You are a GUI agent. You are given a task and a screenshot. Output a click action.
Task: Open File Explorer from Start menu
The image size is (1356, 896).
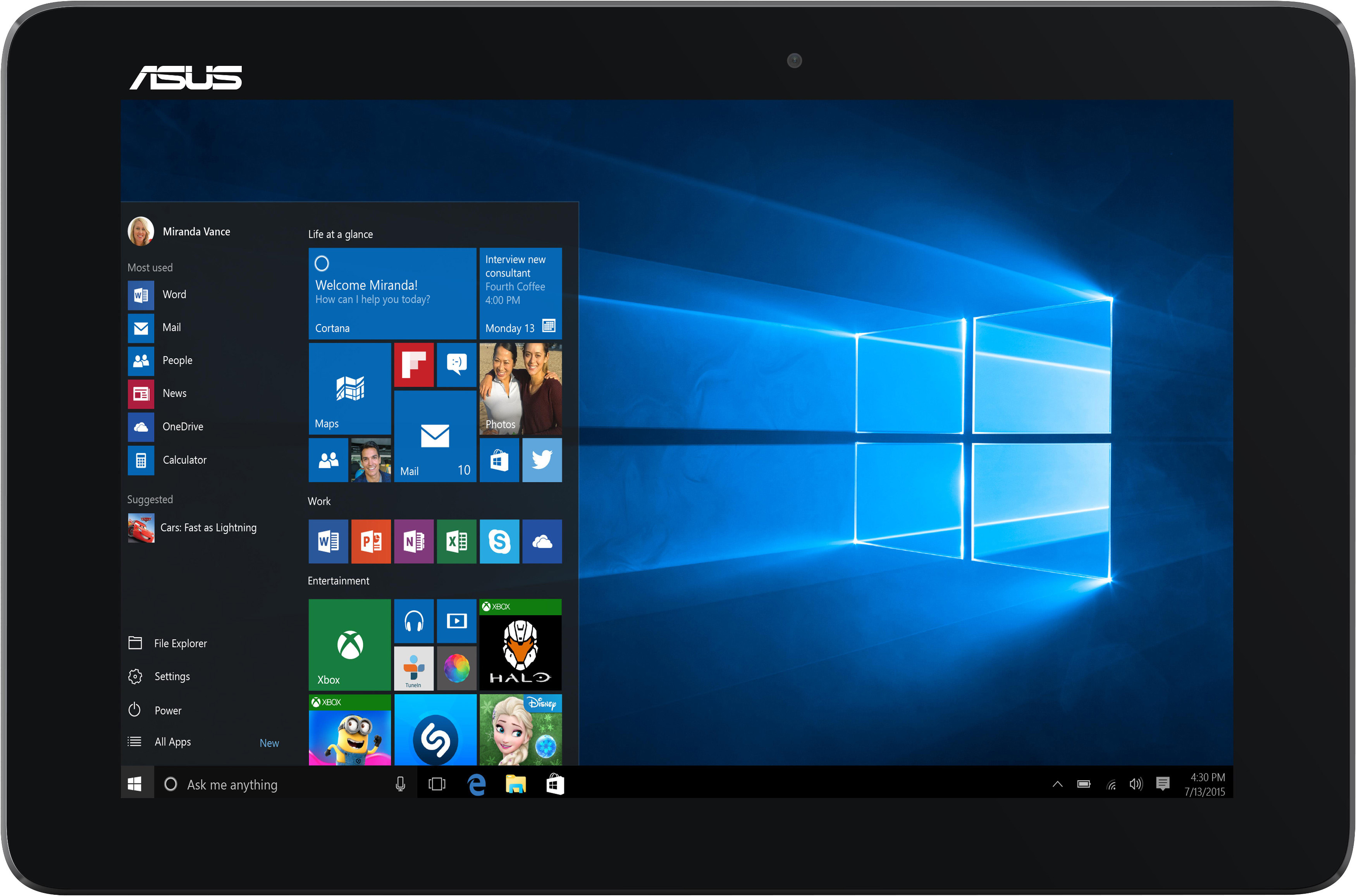coord(168,643)
